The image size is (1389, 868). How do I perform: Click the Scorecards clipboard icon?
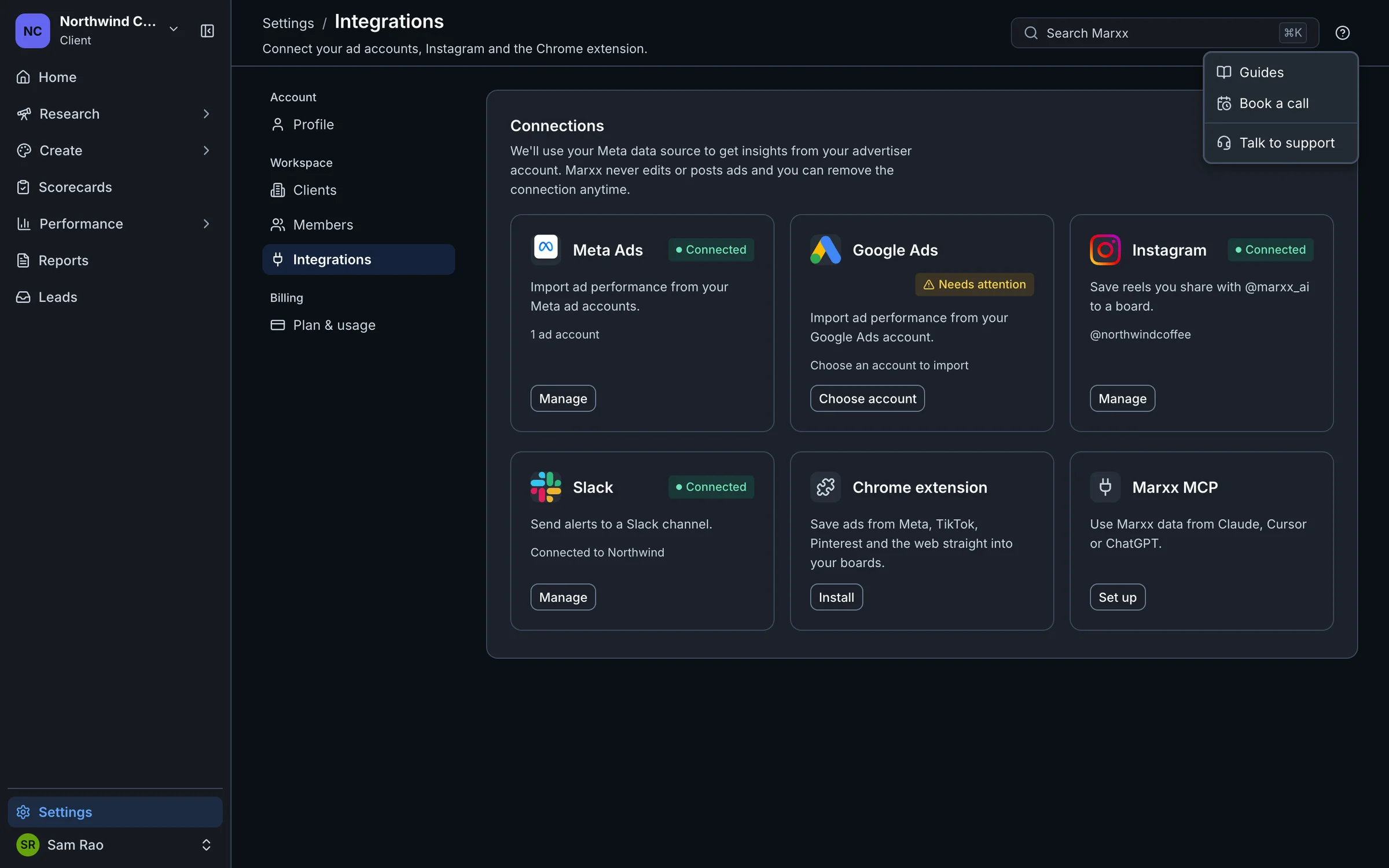pyautogui.click(x=23, y=187)
